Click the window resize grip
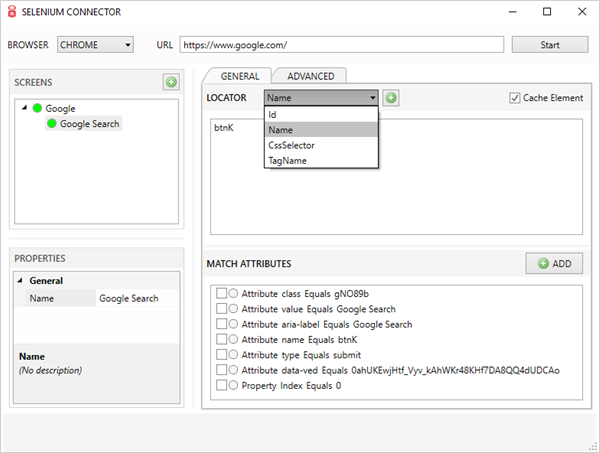This screenshot has height=453, width=600. (x=593, y=446)
